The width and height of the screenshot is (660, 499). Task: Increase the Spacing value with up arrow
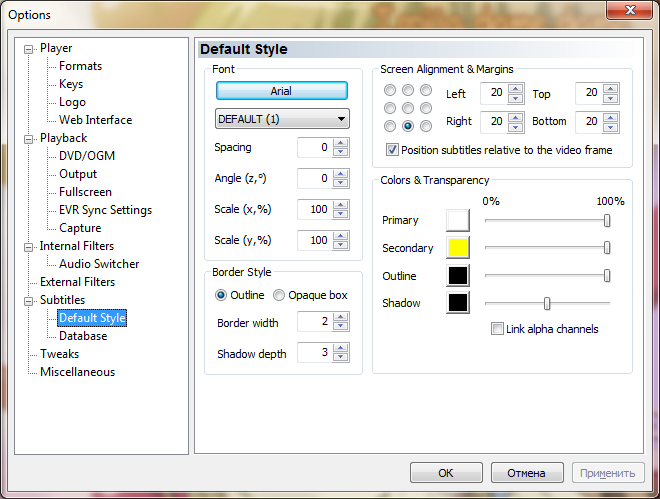click(341, 143)
